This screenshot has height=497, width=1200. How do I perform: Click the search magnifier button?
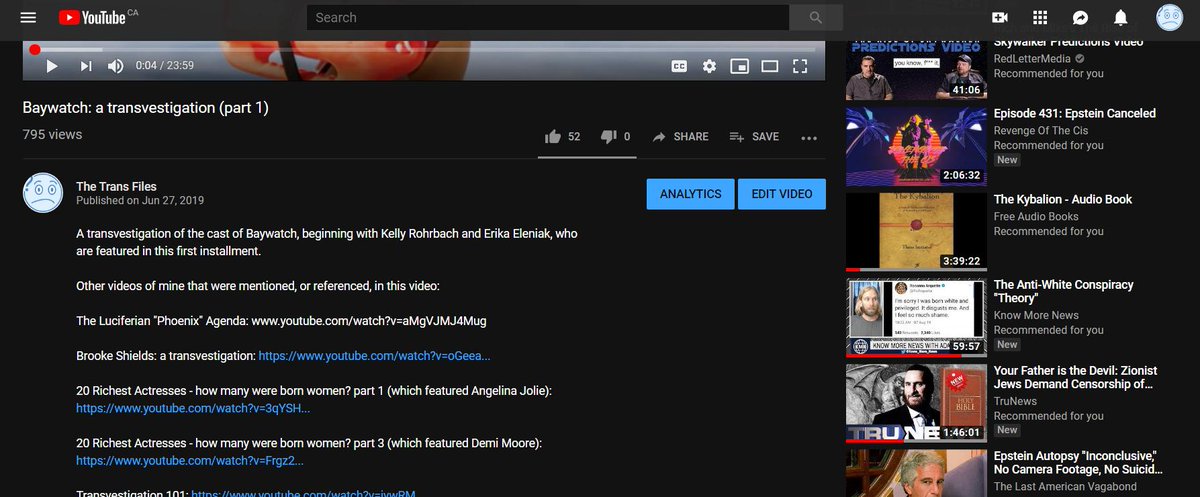click(816, 17)
